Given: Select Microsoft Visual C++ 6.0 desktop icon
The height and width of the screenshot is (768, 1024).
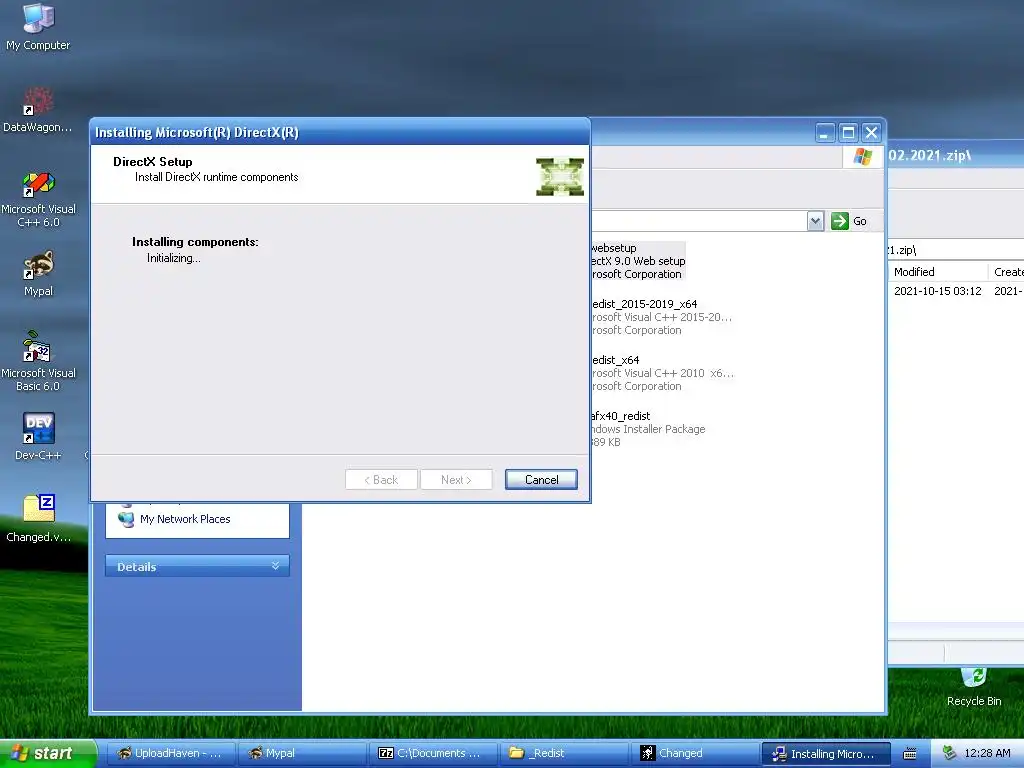Looking at the screenshot, I should [38, 200].
